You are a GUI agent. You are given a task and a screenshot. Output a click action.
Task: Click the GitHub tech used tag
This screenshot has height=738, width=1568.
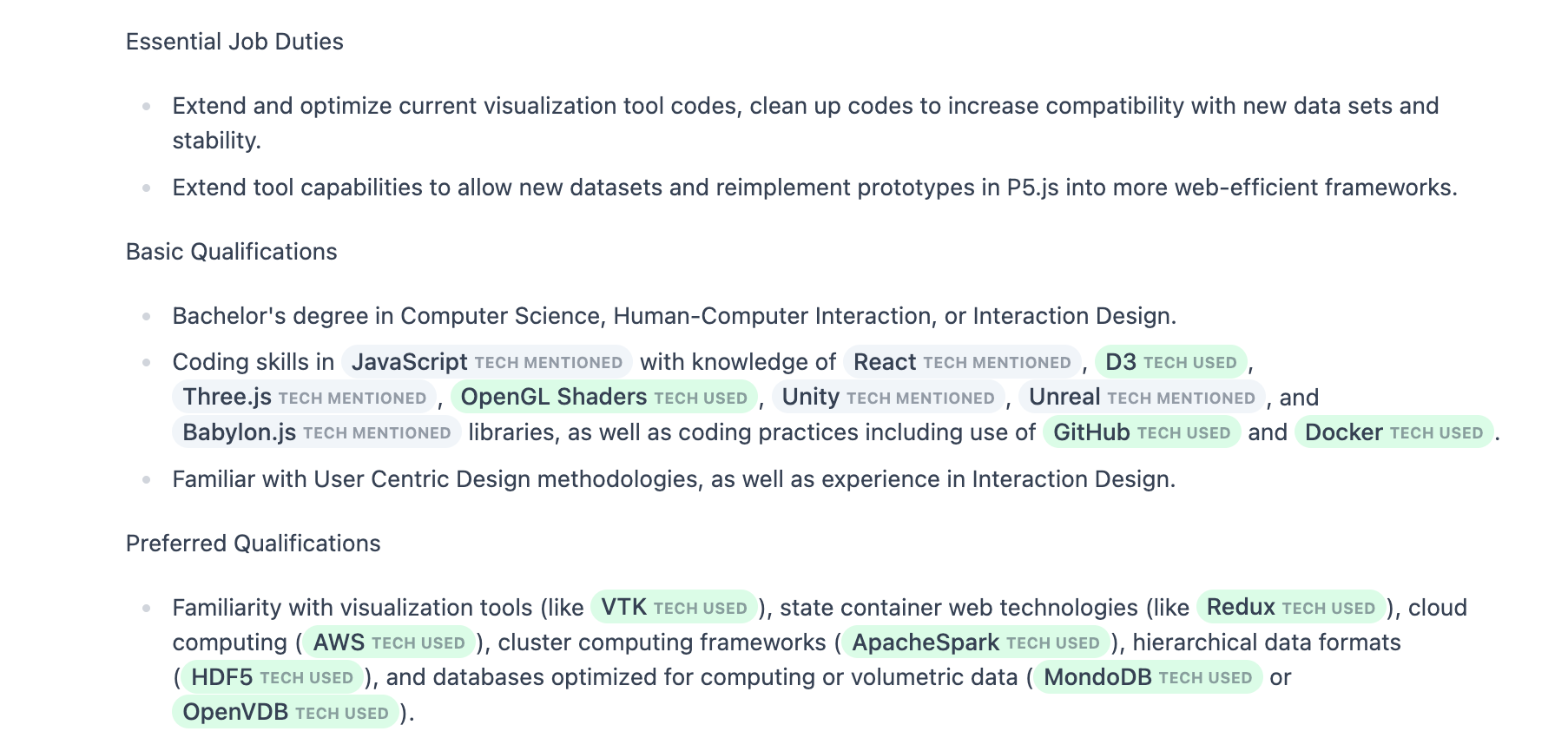tap(1141, 432)
